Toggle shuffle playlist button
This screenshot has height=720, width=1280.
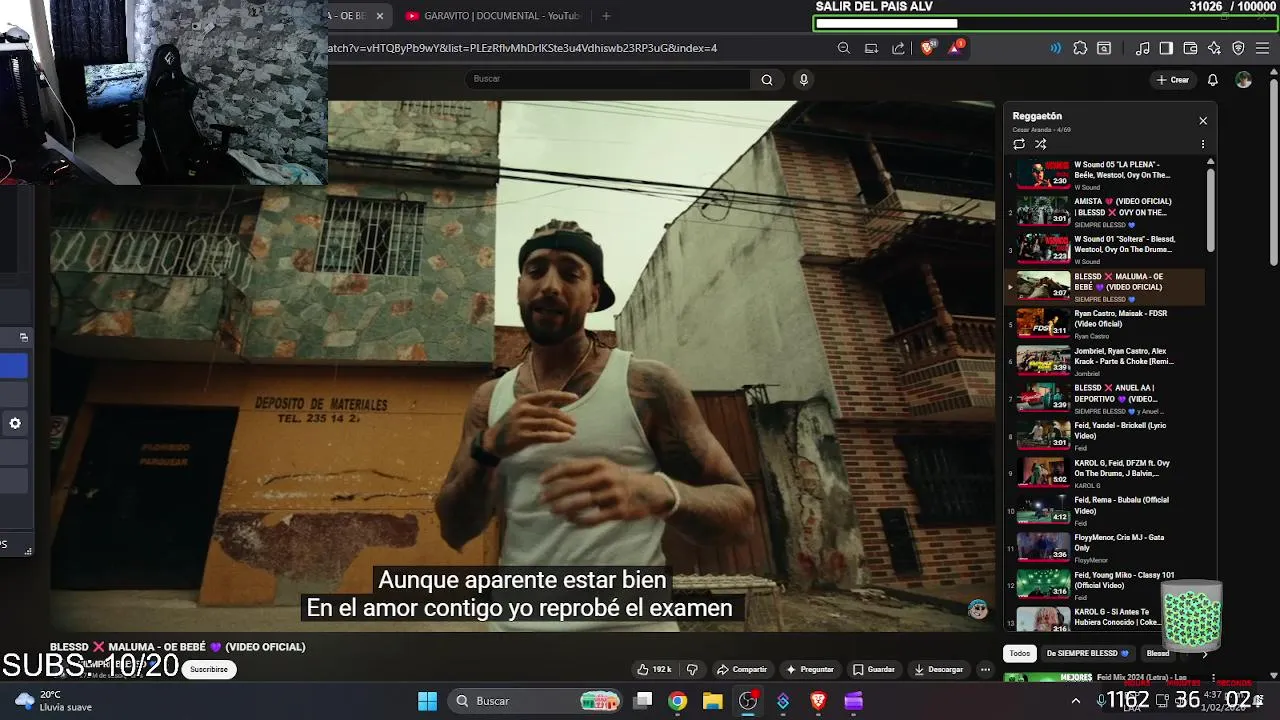coord(1041,144)
